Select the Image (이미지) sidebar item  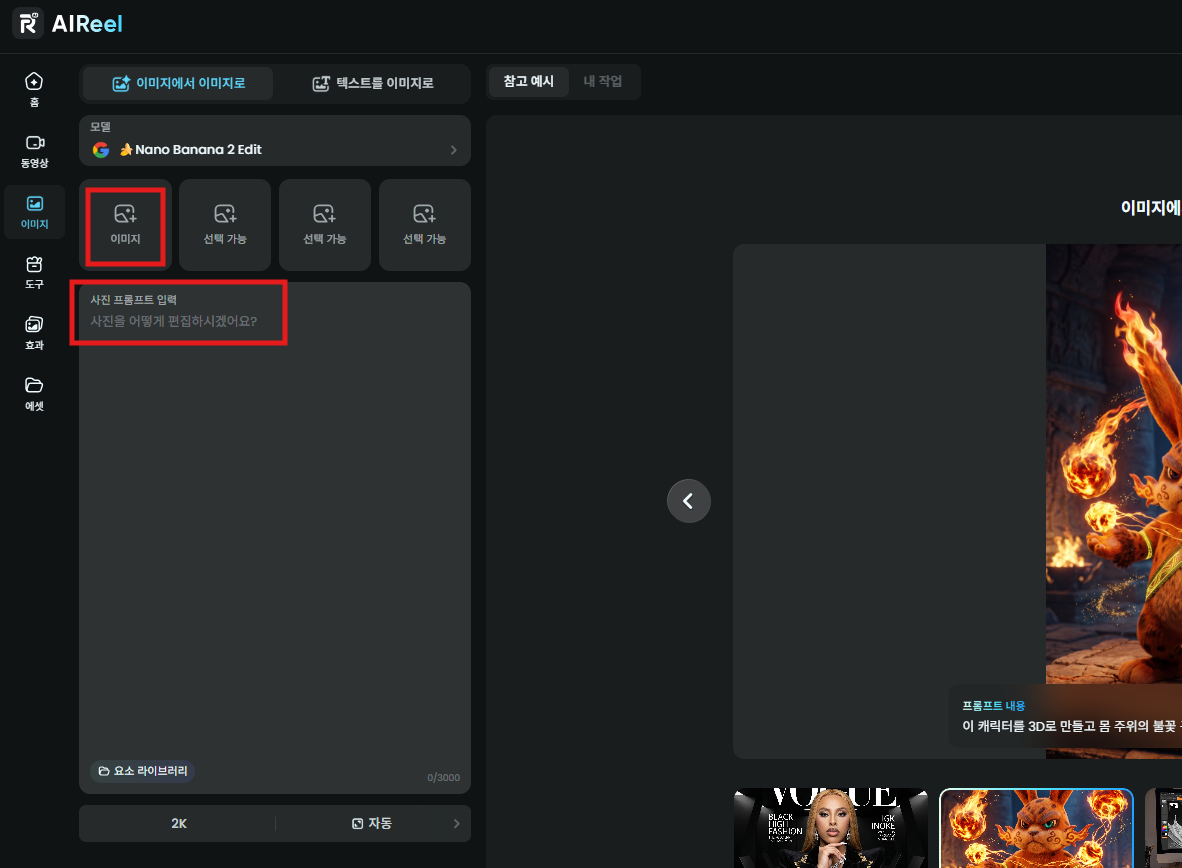(x=34, y=212)
